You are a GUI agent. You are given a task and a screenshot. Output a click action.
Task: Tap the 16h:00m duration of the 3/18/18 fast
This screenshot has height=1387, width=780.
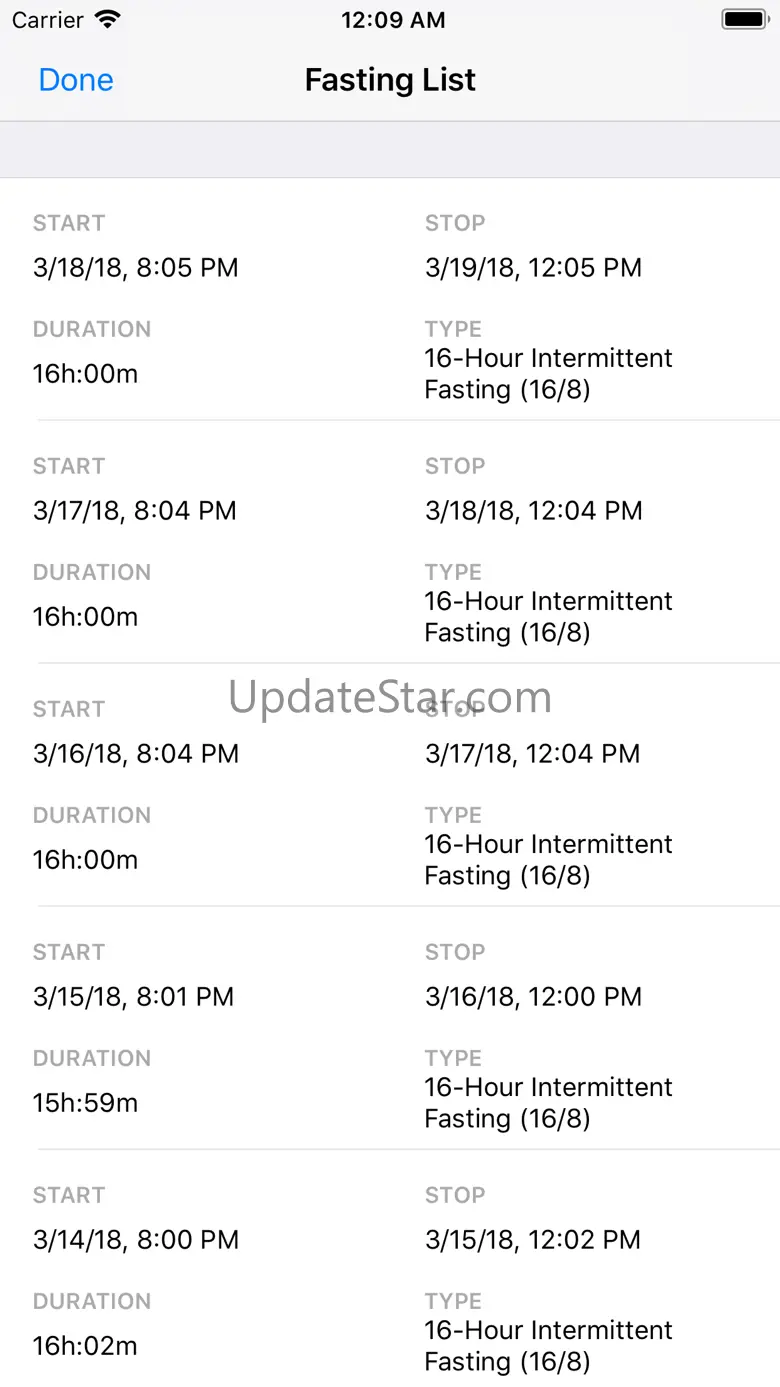(85, 374)
